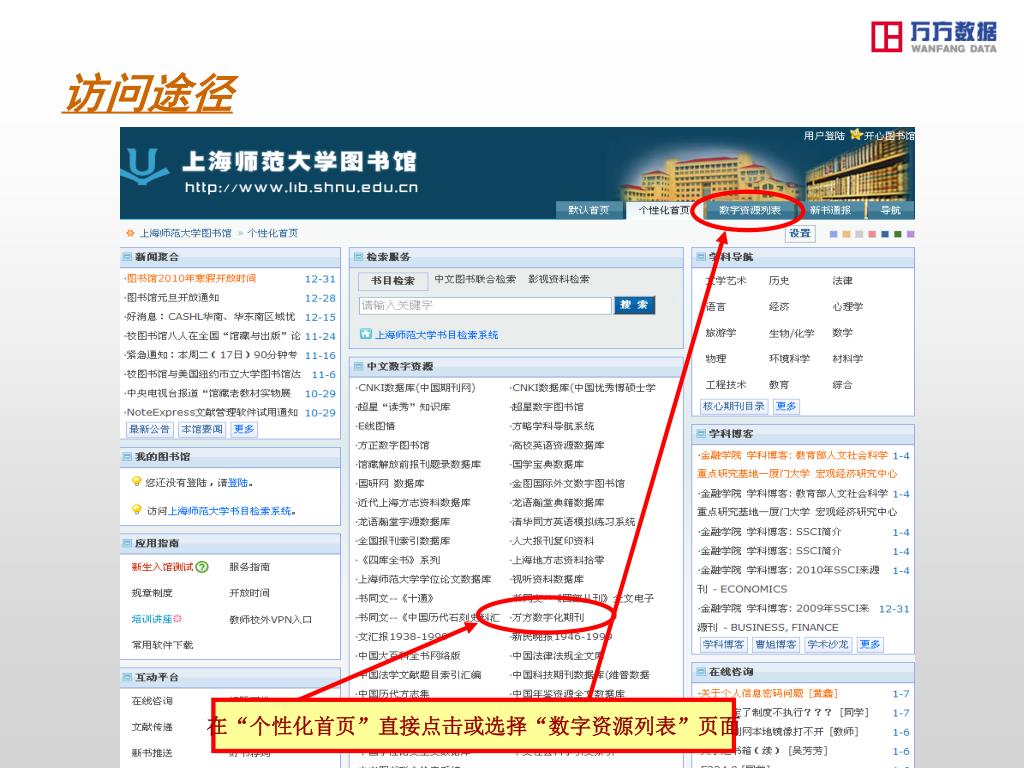The width and height of the screenshot is (1024, 768).
Task: Open the 新生入馆测试 link
Action: click(x=163, y=567)
